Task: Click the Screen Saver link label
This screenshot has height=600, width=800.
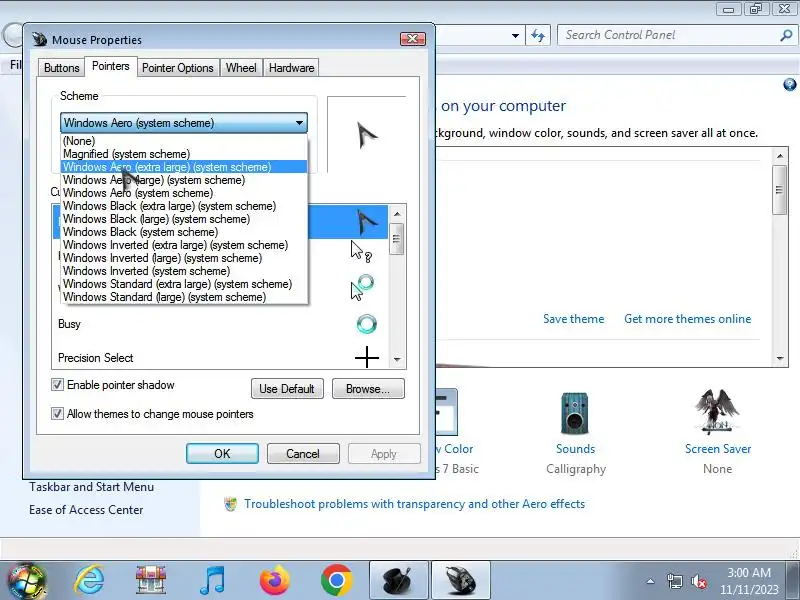Action: click(718, 449)
